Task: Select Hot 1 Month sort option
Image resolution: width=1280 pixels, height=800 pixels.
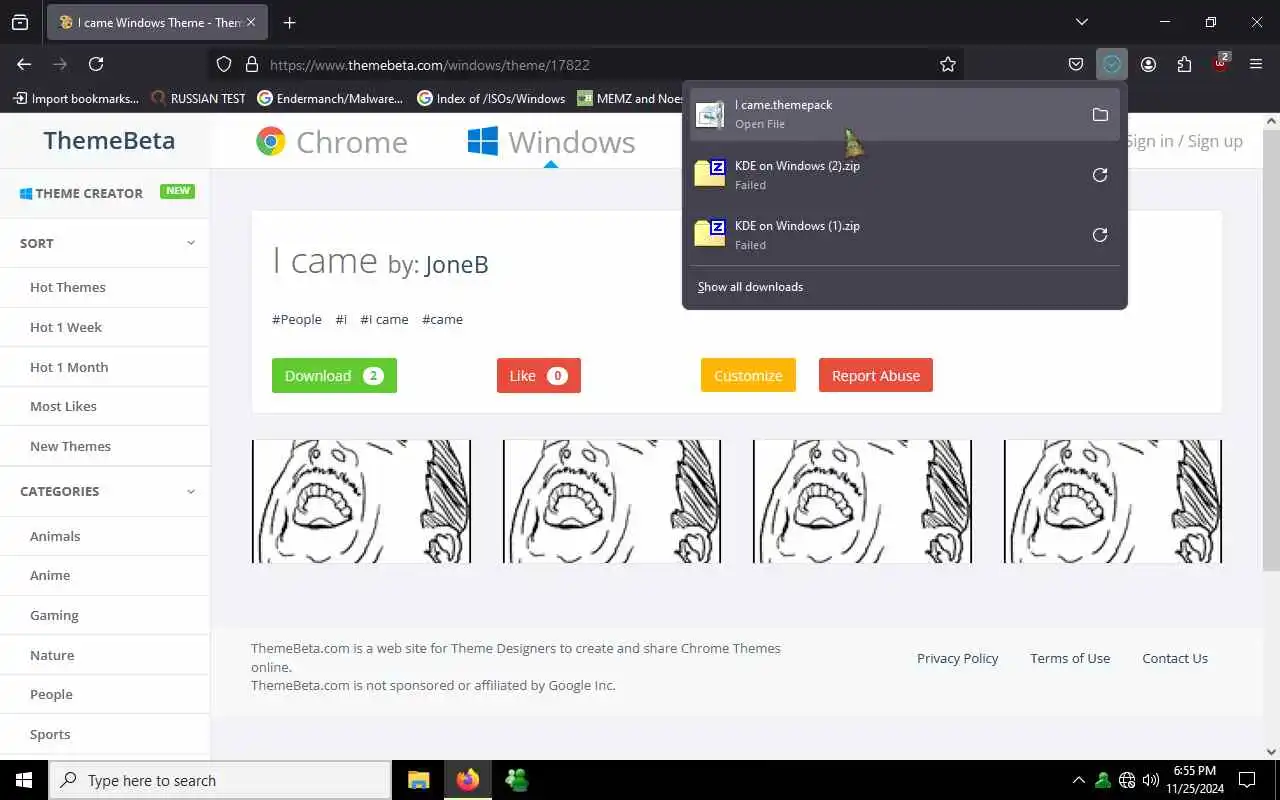Action: point(69,367)
